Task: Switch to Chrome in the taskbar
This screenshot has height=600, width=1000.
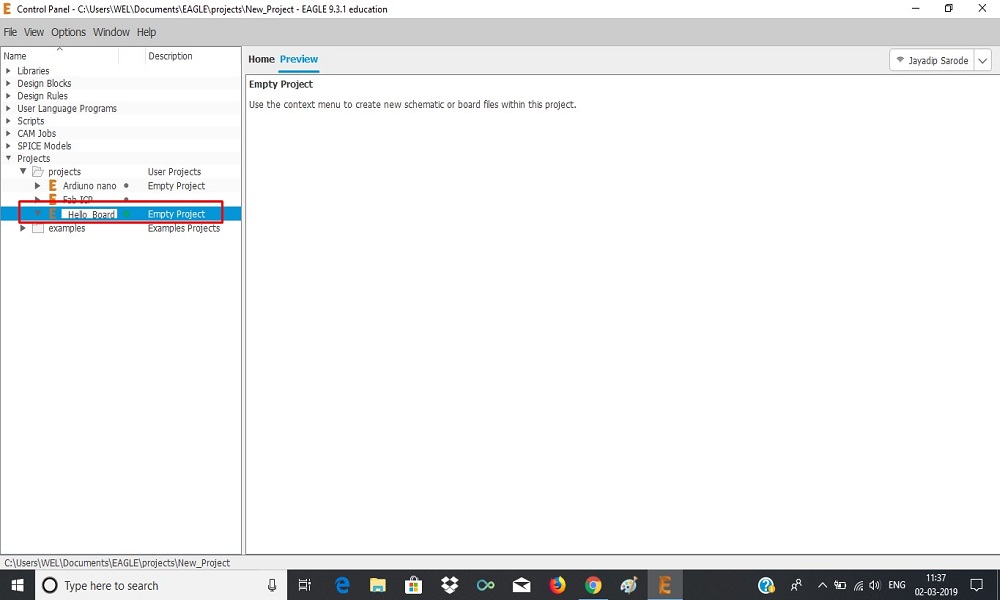Action: click(x=593, y=585)
